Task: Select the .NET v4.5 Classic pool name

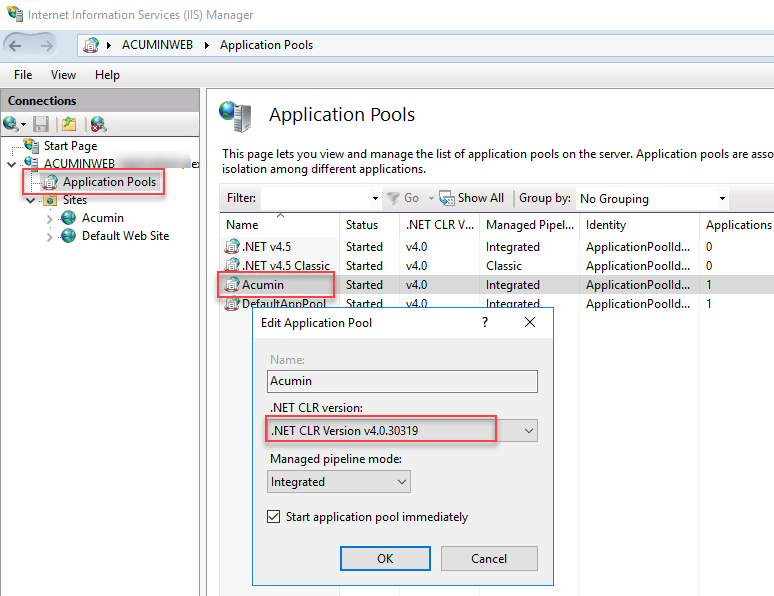Action: point(285,266)
